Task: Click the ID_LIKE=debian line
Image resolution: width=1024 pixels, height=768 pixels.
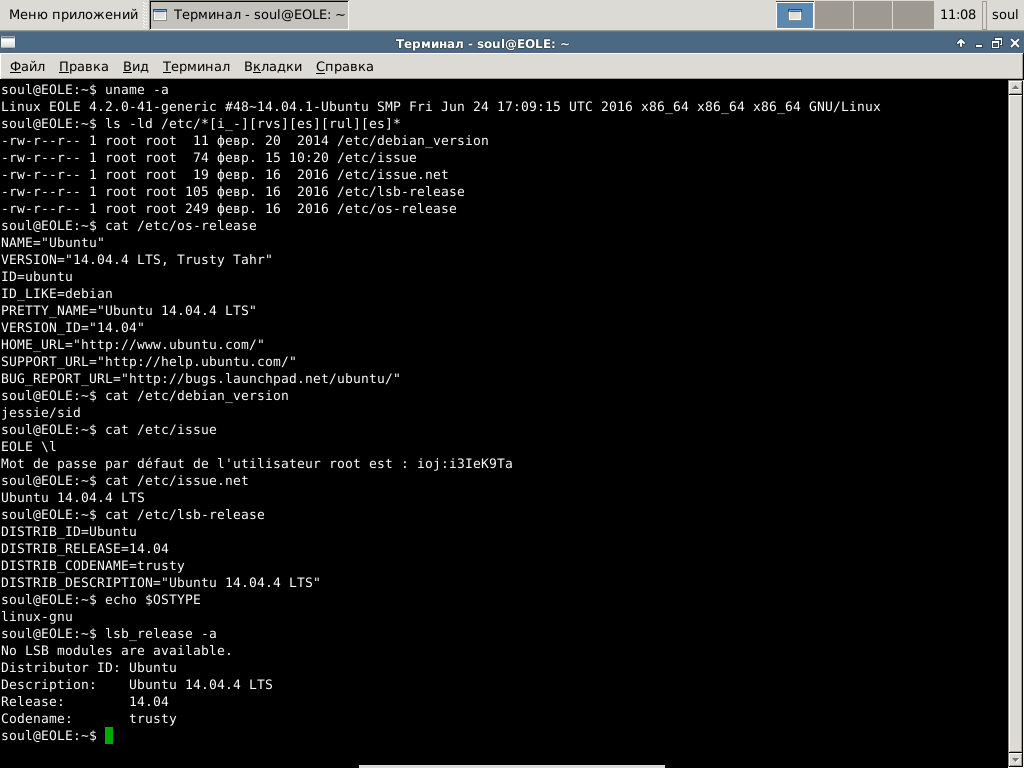Action: (57, 293)
